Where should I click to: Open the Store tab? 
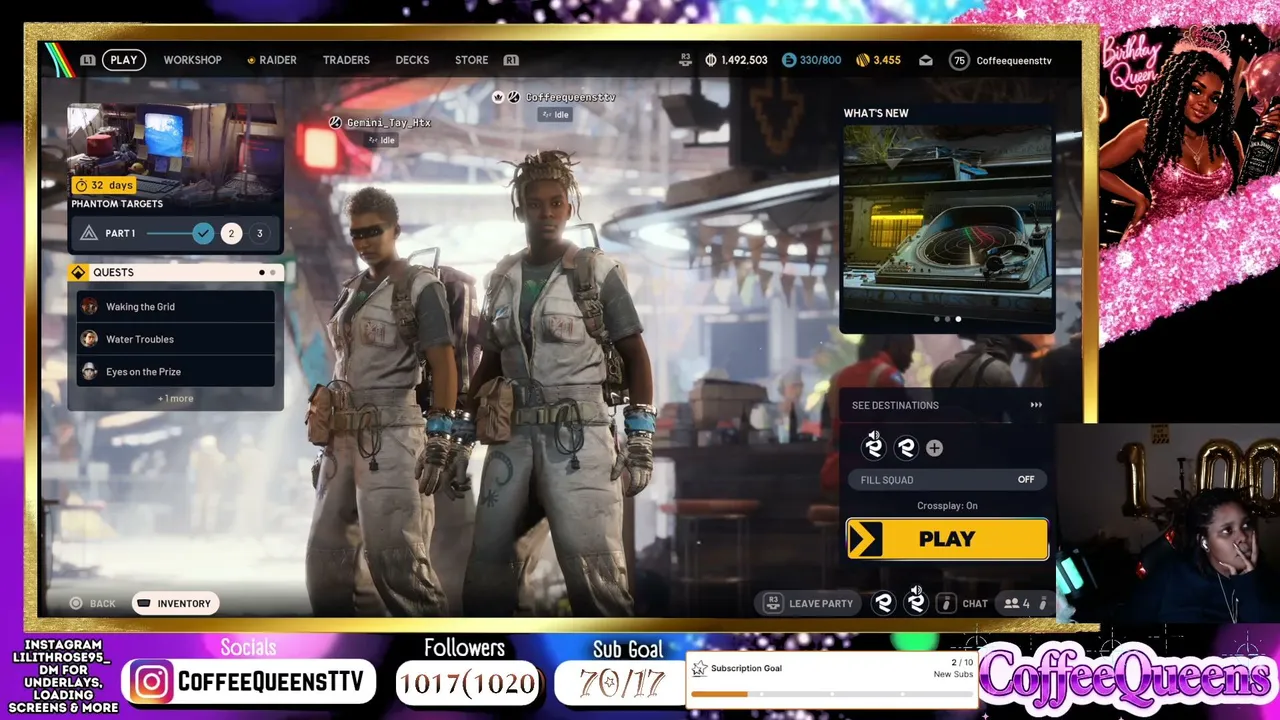[x=472, y=60]
